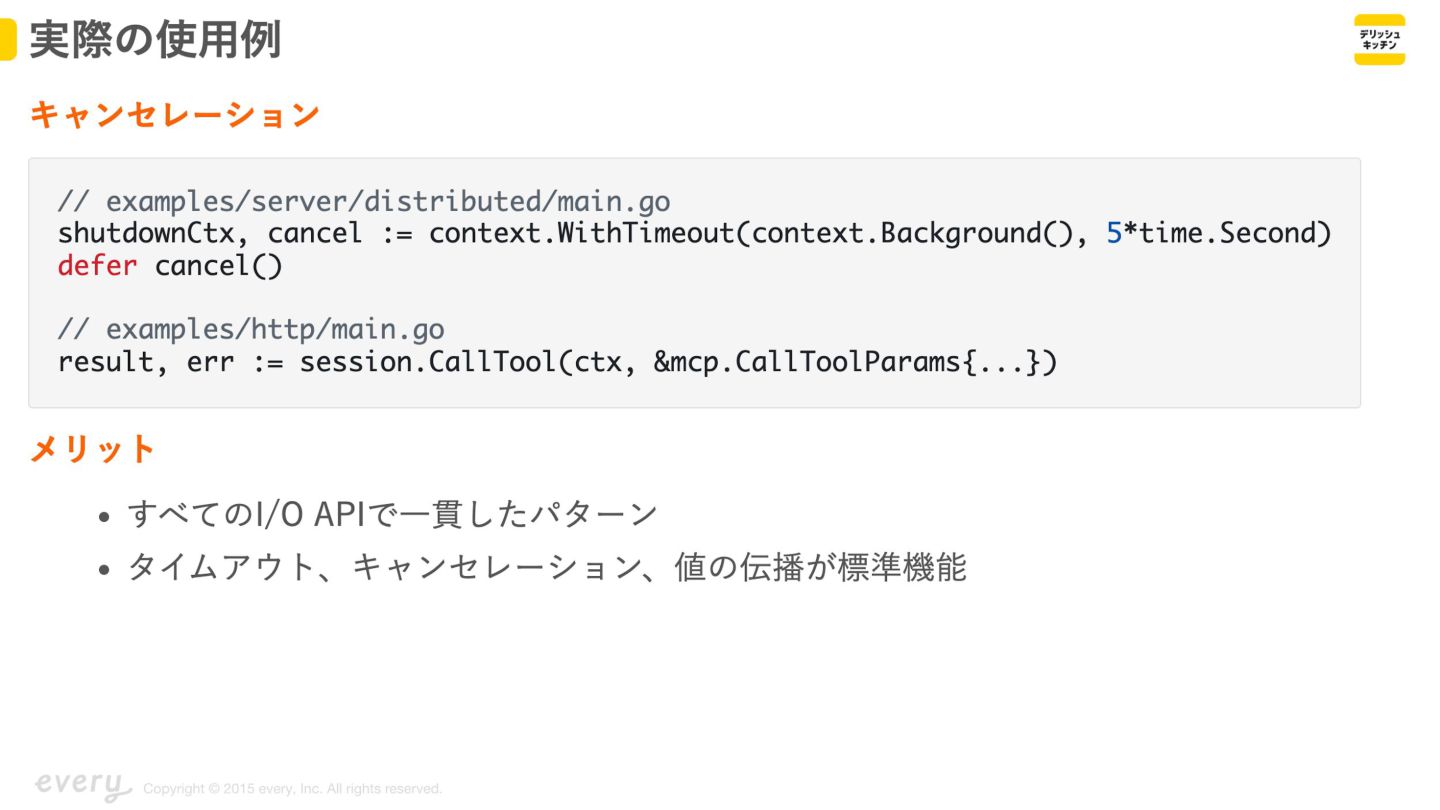Click the copyright notice text
1440x810 pixels.
(292, 789)
